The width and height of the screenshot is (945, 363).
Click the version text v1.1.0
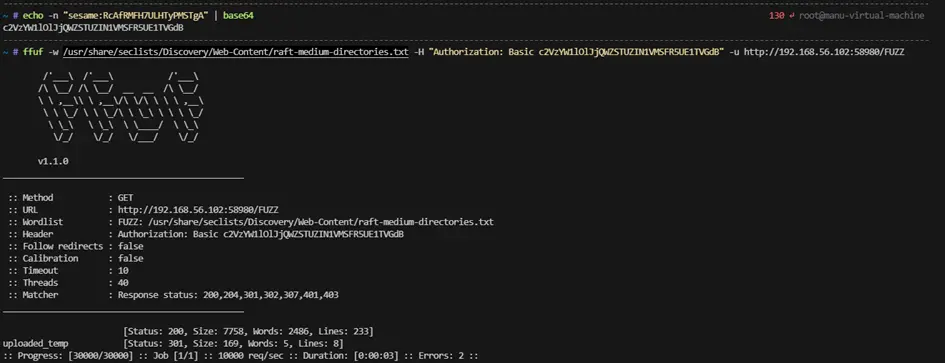[53, 162]
